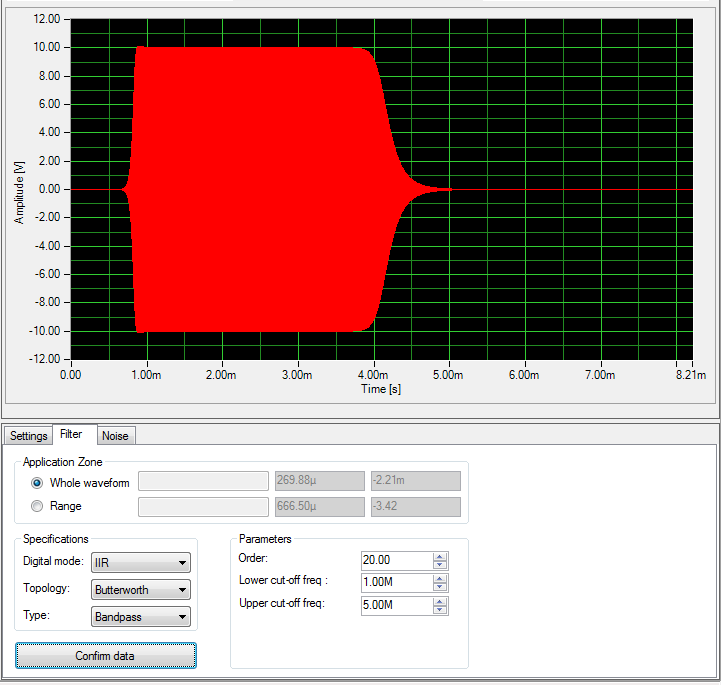Click the Order value field

coord(396,560)
